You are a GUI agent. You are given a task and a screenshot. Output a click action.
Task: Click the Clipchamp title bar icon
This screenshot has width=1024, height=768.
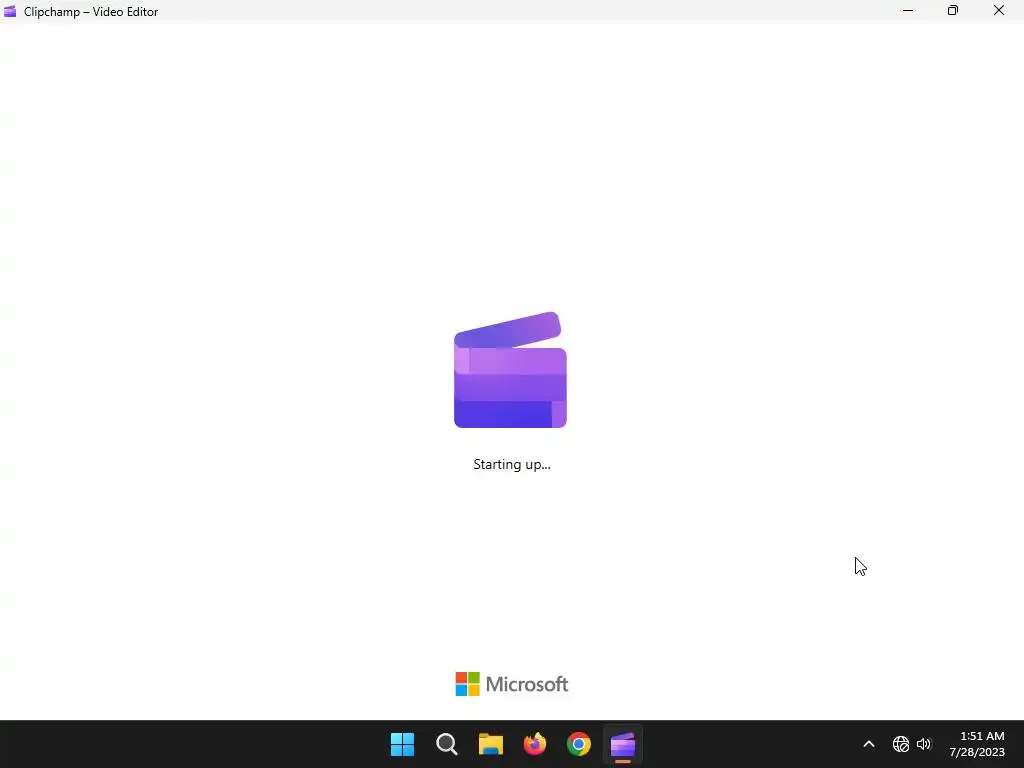pyautogui.click(x=10, y=11)
